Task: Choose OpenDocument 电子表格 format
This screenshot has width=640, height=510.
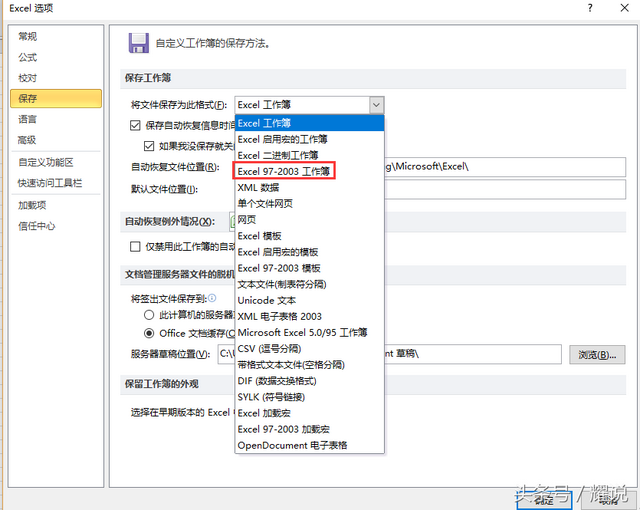Action: click(x=309, y=445)
